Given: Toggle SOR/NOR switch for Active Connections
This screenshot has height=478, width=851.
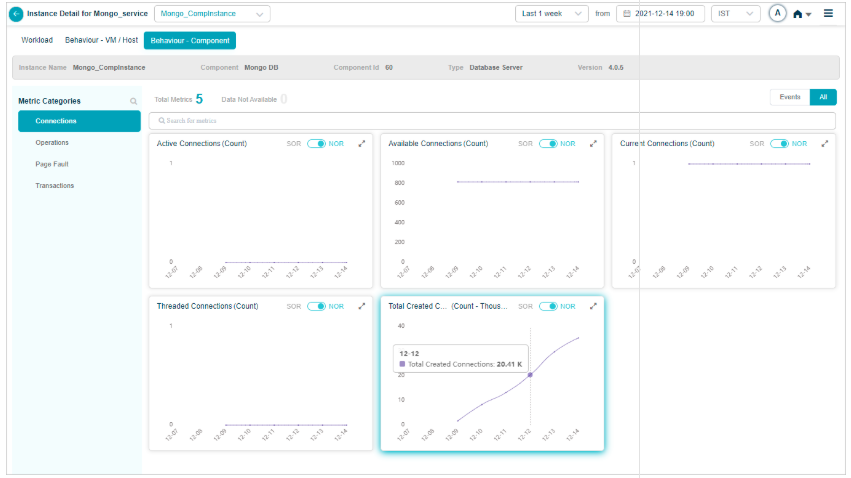Looking at the screenshot, I should pyautogui.click(x=316, y=144).
